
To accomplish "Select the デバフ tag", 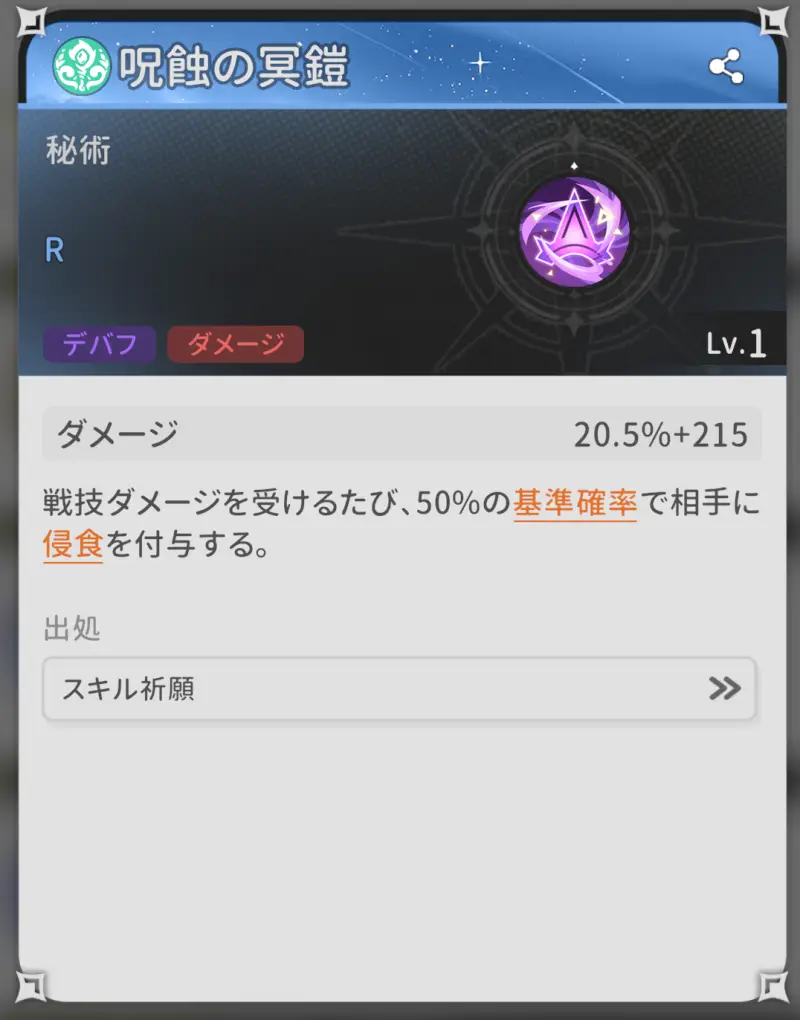I will click(100, 344).
